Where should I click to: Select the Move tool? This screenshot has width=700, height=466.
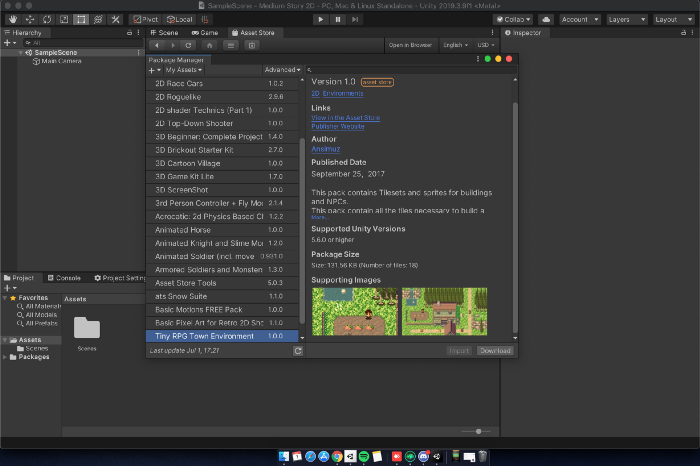pyautogui.click(x=30, y=19)
